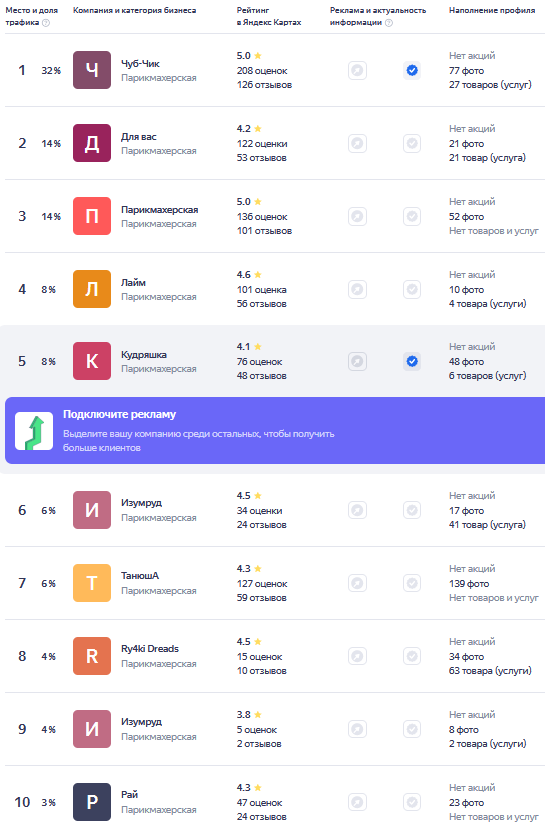Click 'Подключите рекламу' banner heading
545x825 pixels.
(x=119, y=415)
